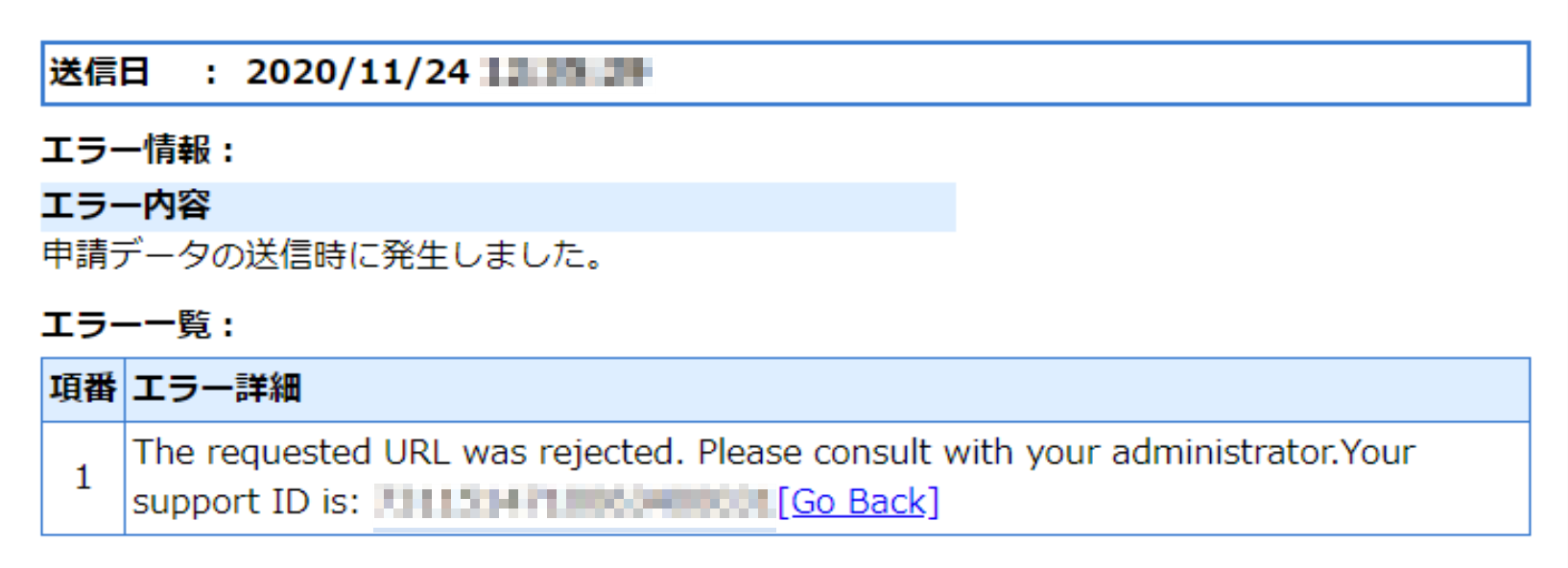Click the blurred time after the date
1568x568 pixels.
coord(566,72)
